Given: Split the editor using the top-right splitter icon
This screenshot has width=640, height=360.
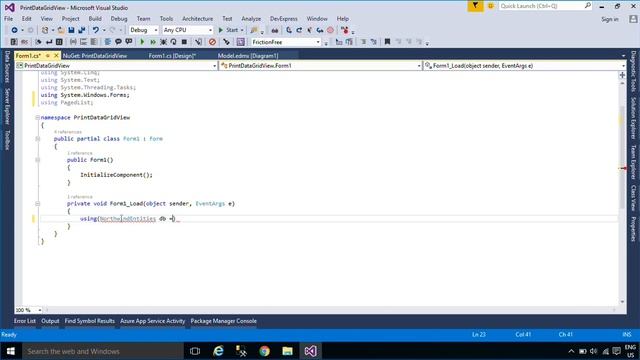Looking at the screenshot, I should pos(622,75).
